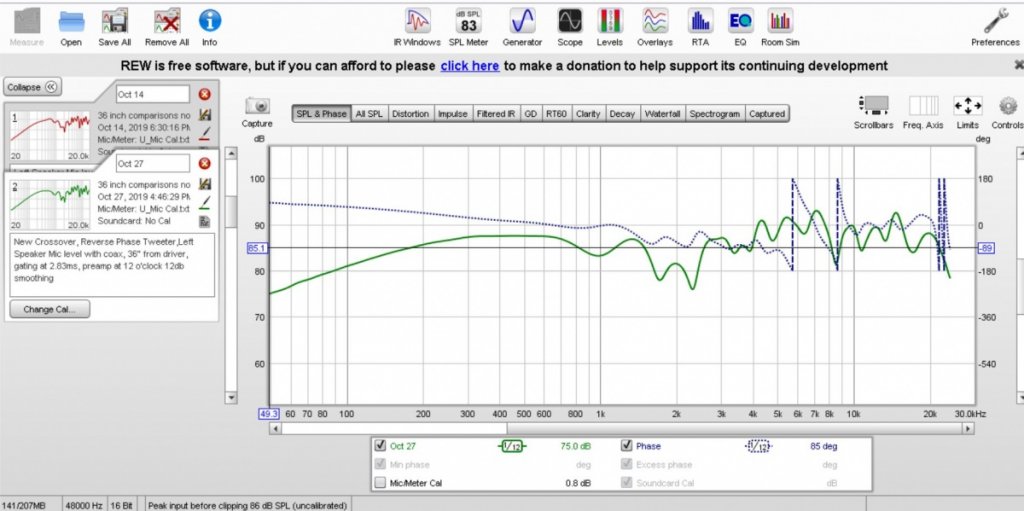This screenshot has width=1024, height=511.
Task: Select the Oct 27 measurement thumbnail
Action: 51,204
